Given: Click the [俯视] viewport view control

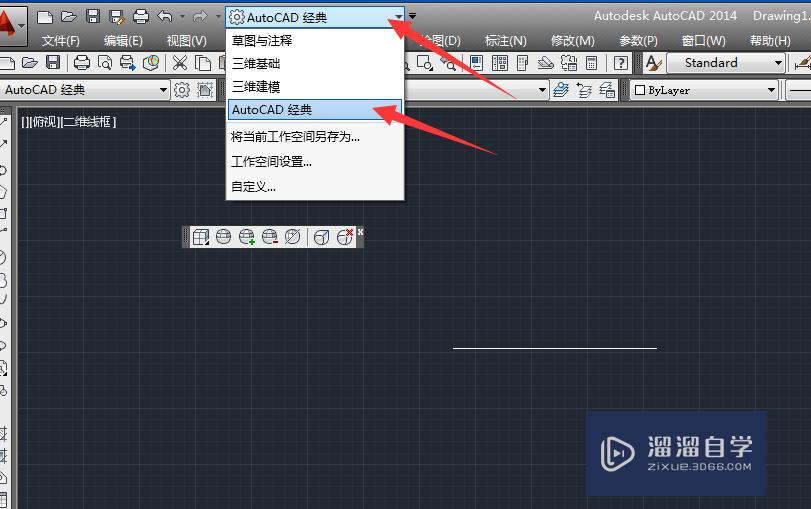Looking at the screenshot, I should [x=45, y=122].
